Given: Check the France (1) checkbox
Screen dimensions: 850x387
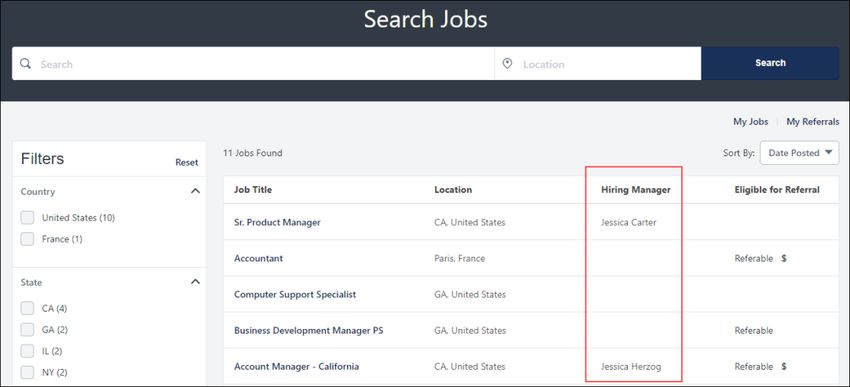Looking at the screenshot, I should 27,239.
